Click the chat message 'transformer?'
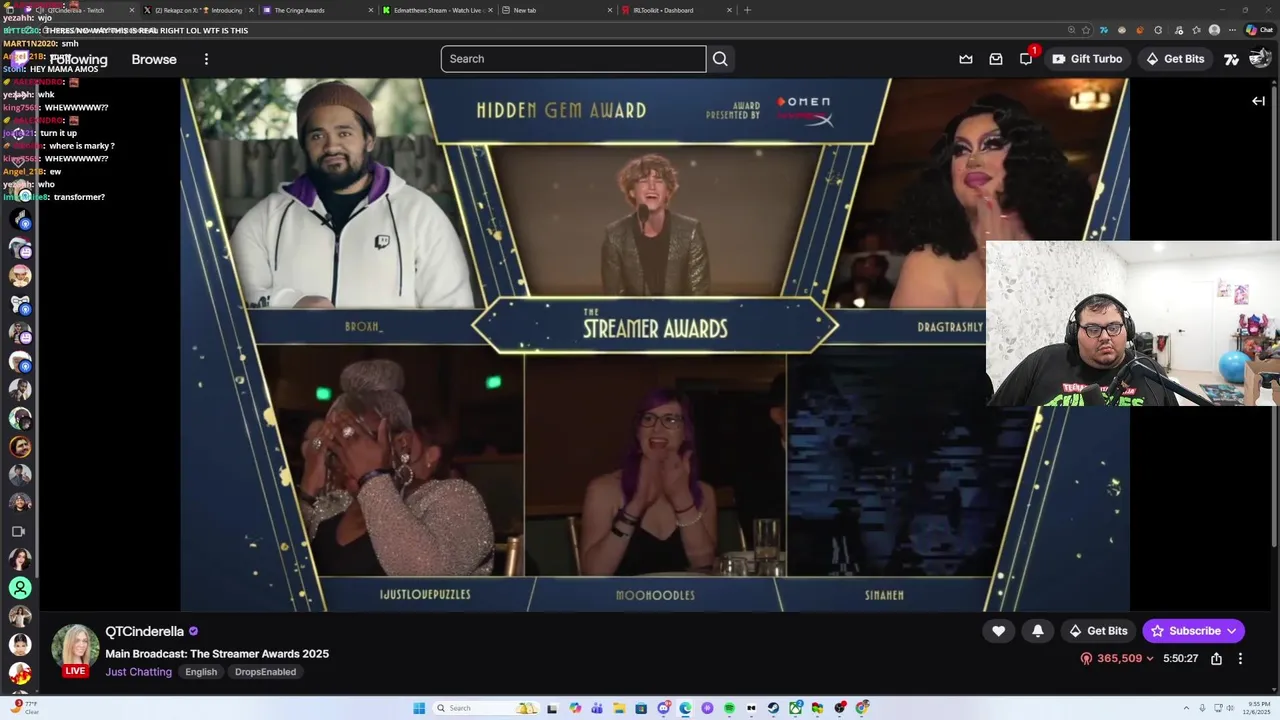 [79, 197]
